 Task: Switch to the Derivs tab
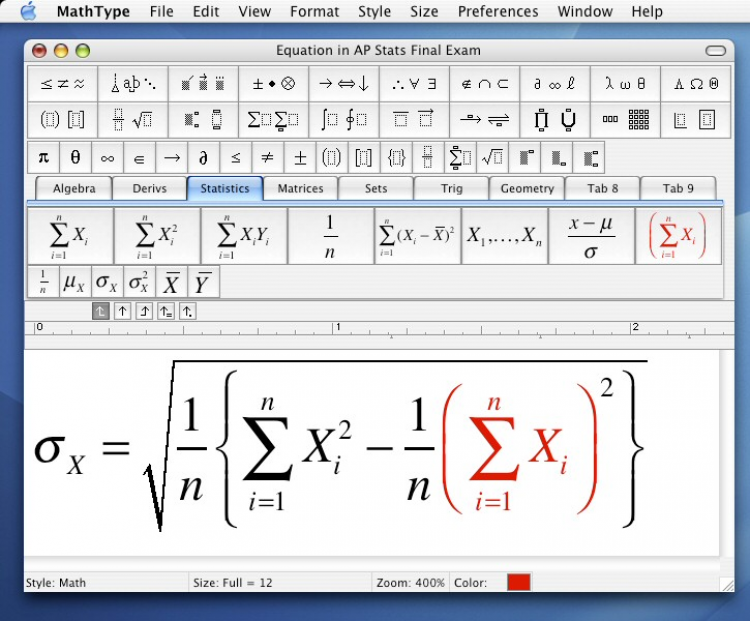(x=150, y=189)
